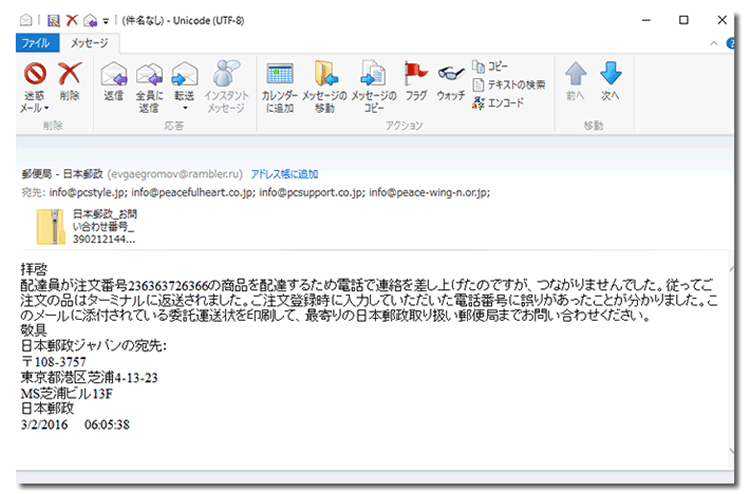750x494 pixels.
Task: Start an instant message (インスタントメッセージ)
Action: point(227,87)
